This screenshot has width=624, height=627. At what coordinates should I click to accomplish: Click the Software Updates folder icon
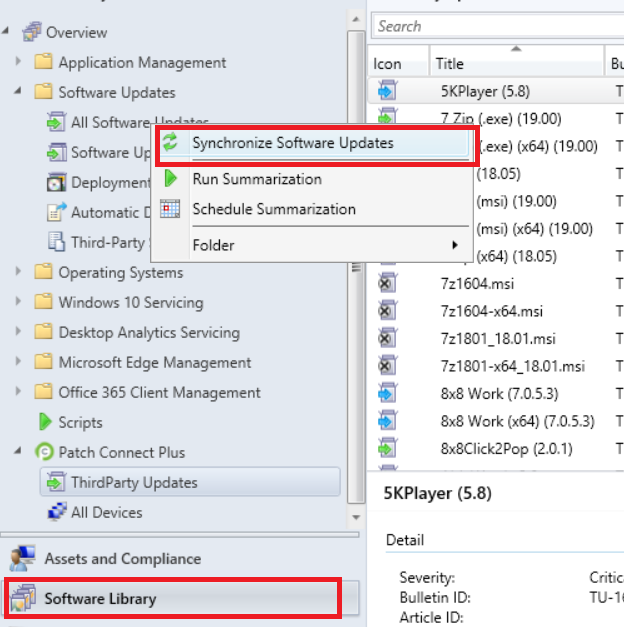[x=43, y=92]
